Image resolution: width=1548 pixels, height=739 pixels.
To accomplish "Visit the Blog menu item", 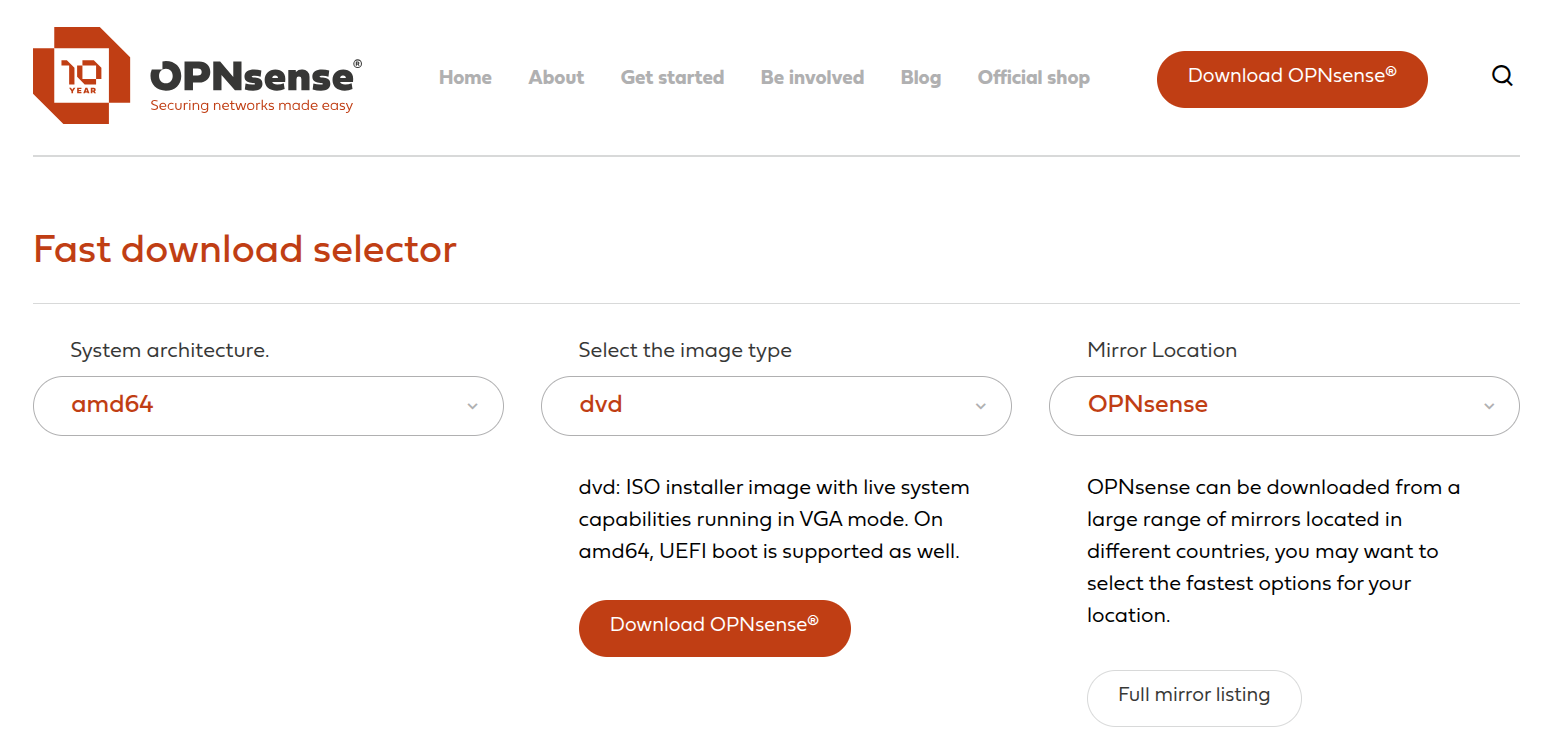I will tap(920, 78).
